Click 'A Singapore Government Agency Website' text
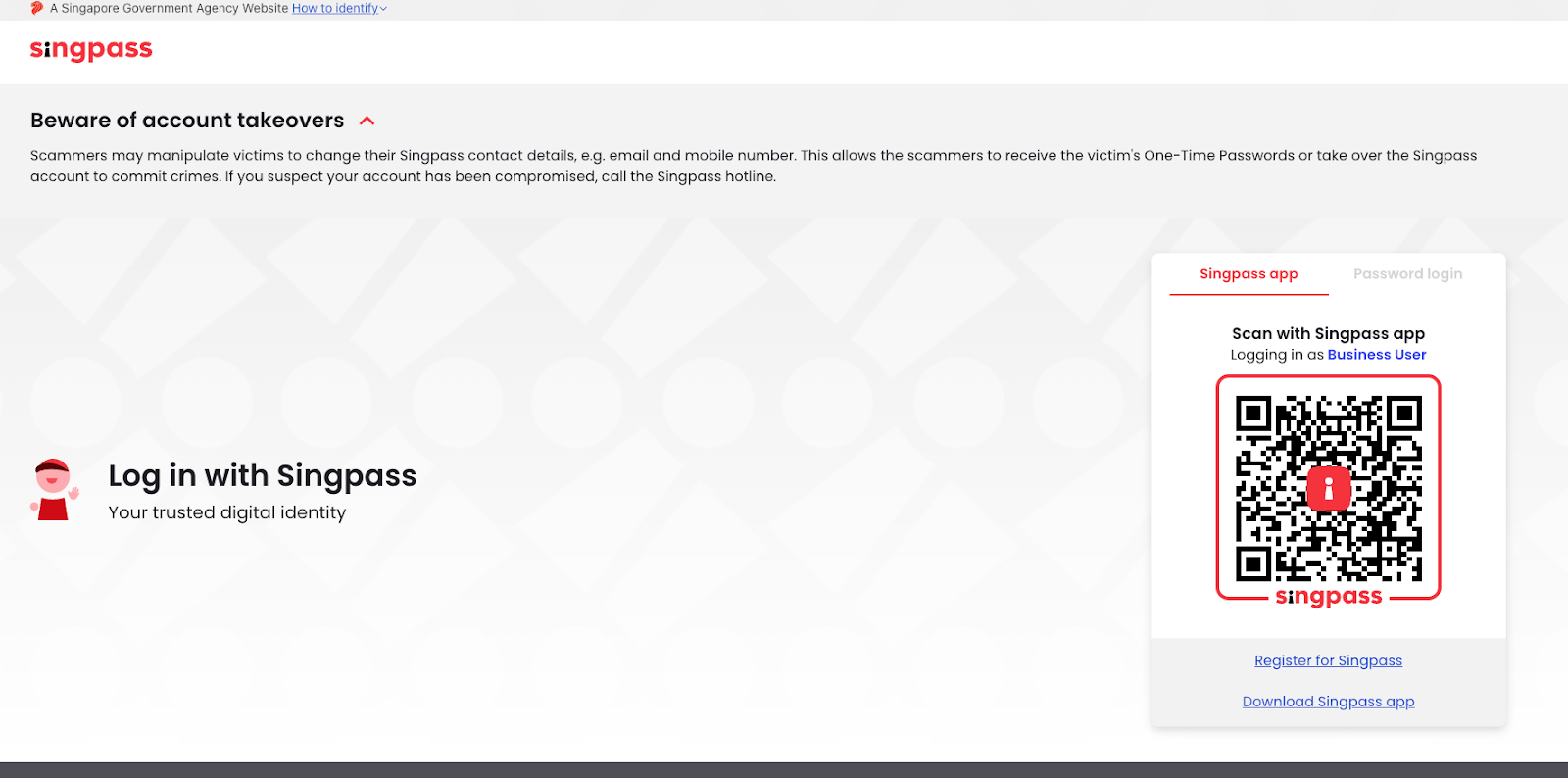The height and width of the screenshot is (778, 1568). coord(170,8)
